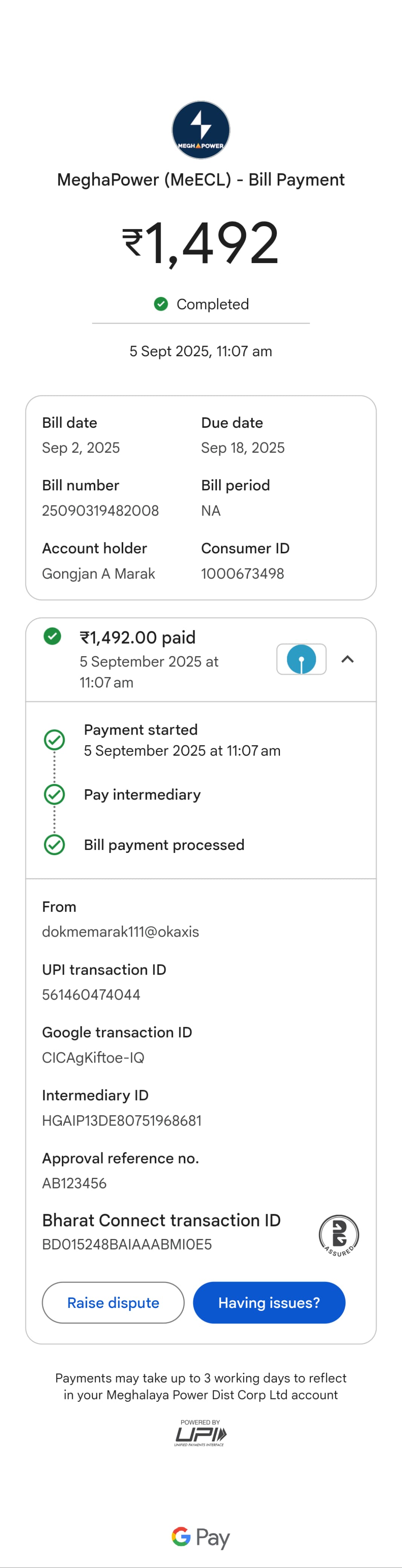402x1568 pixels.
Task: Click the Google Pay logo
Action: pyautogui.click(x=201, y=1537)
